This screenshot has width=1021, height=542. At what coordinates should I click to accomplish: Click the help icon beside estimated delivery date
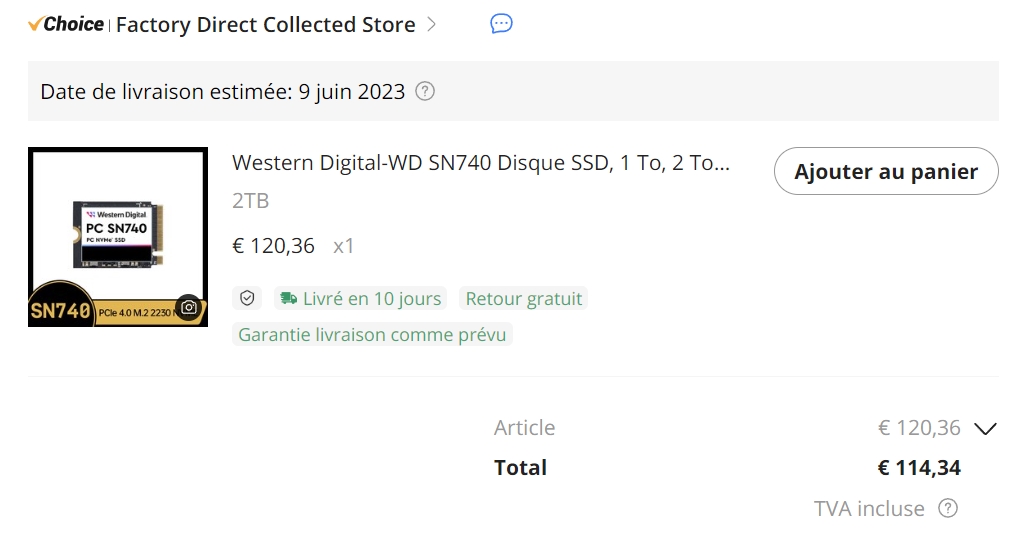point(425,92)
